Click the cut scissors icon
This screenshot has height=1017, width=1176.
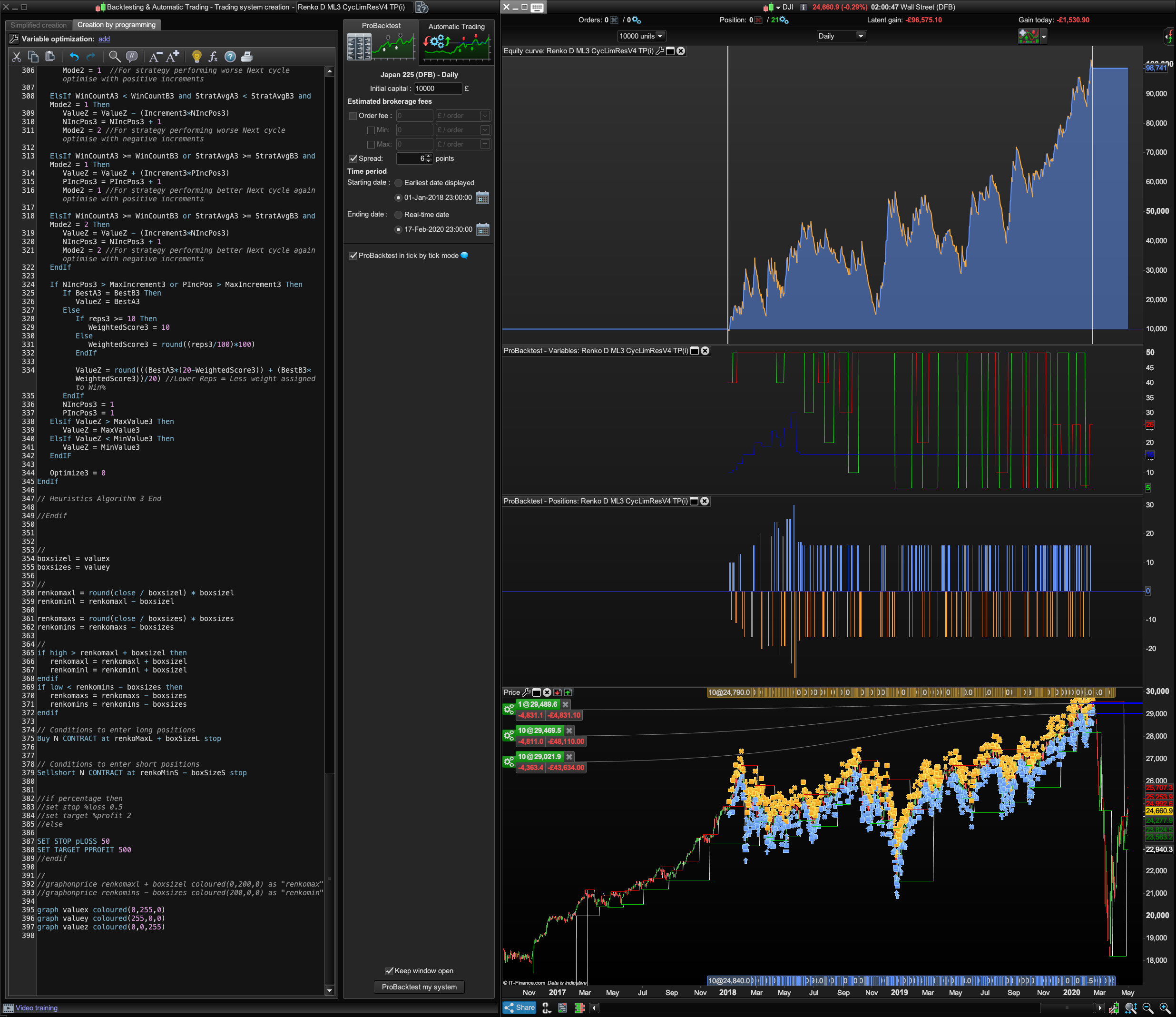coord(17,56)
